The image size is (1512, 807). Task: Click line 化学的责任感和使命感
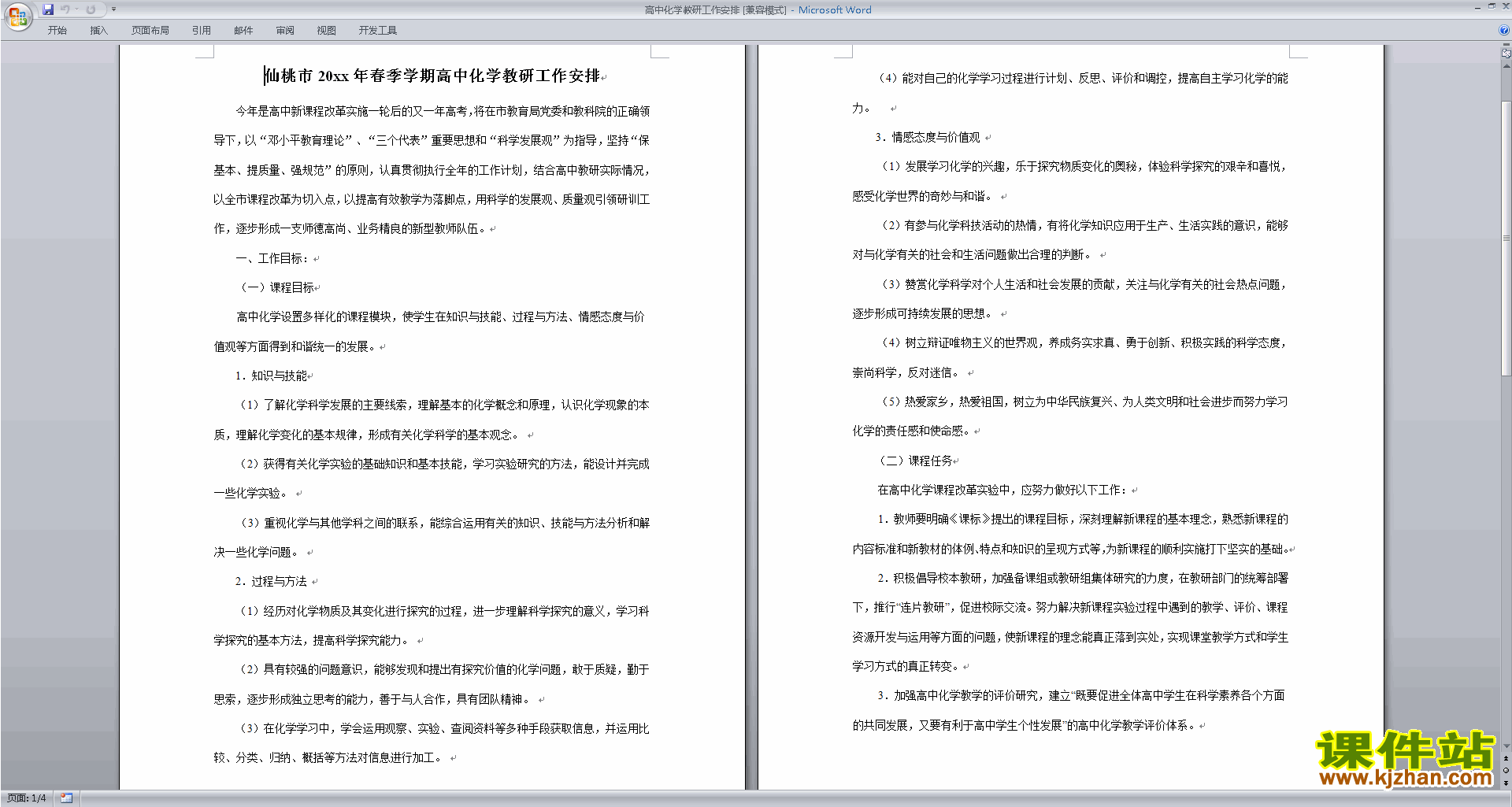(911, 431)
